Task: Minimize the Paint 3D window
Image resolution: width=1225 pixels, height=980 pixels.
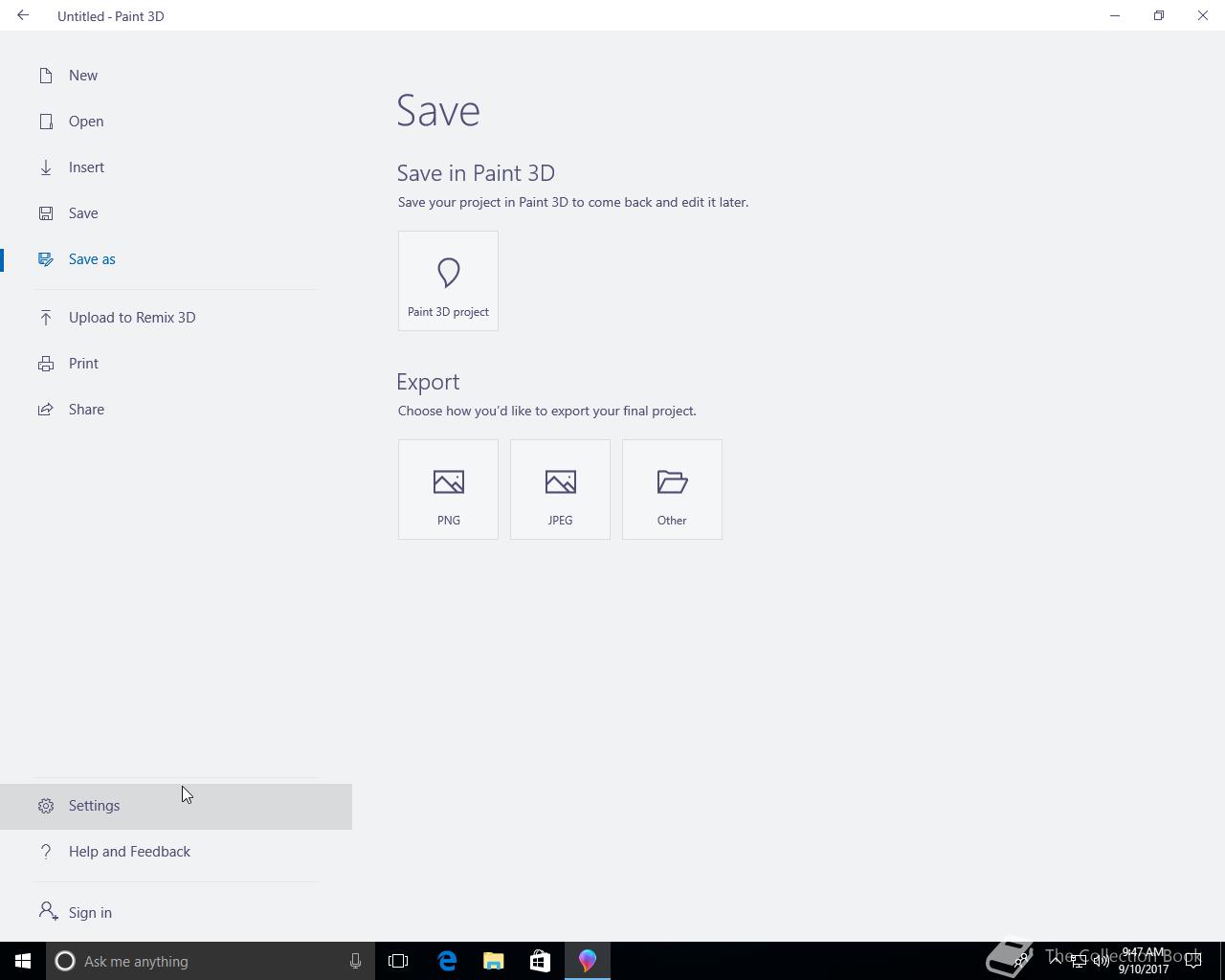Action: click(x=1115, y=15)
